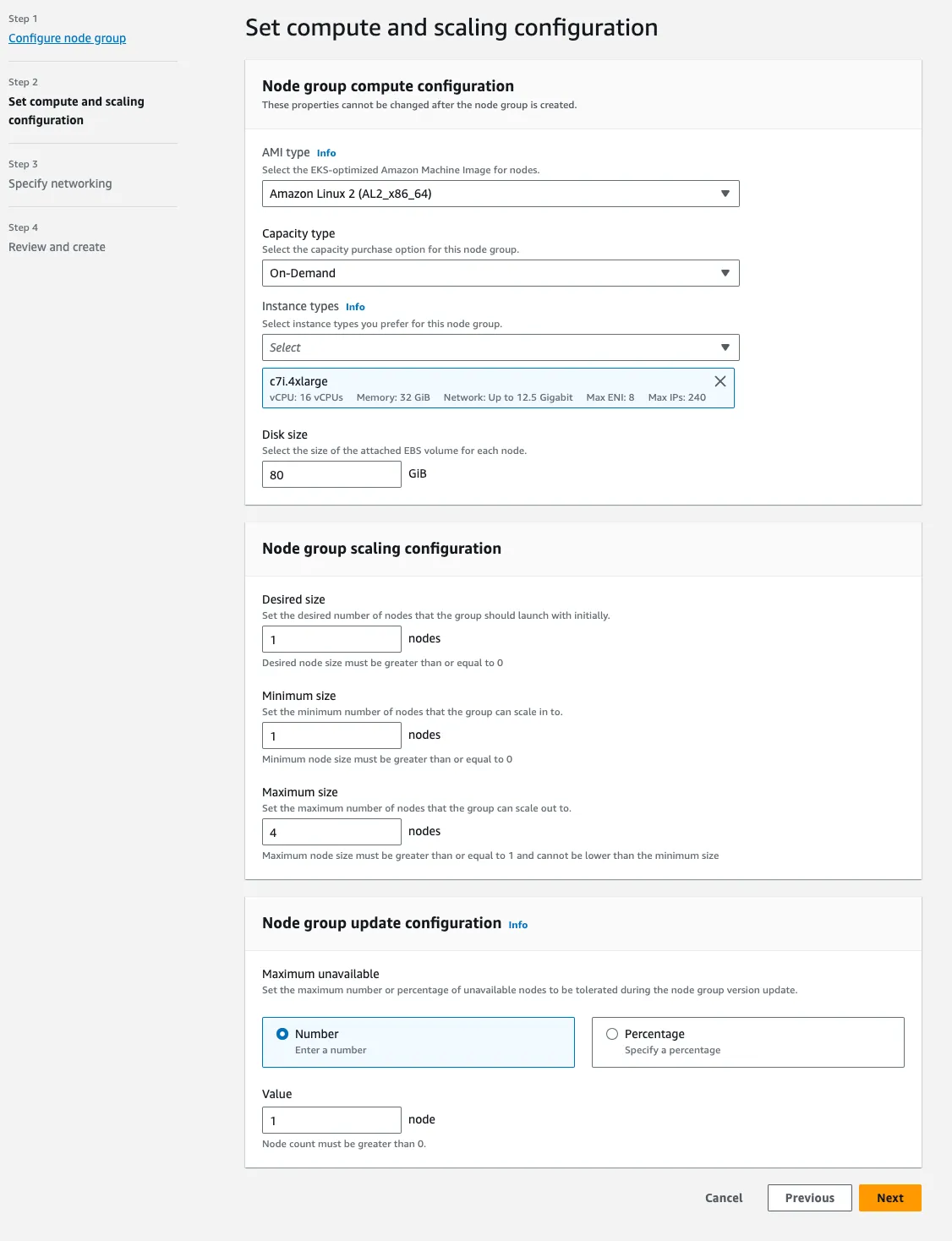Click the Desired size nodes field
Screen dimensions: 952x1241
tap(331, 638)
